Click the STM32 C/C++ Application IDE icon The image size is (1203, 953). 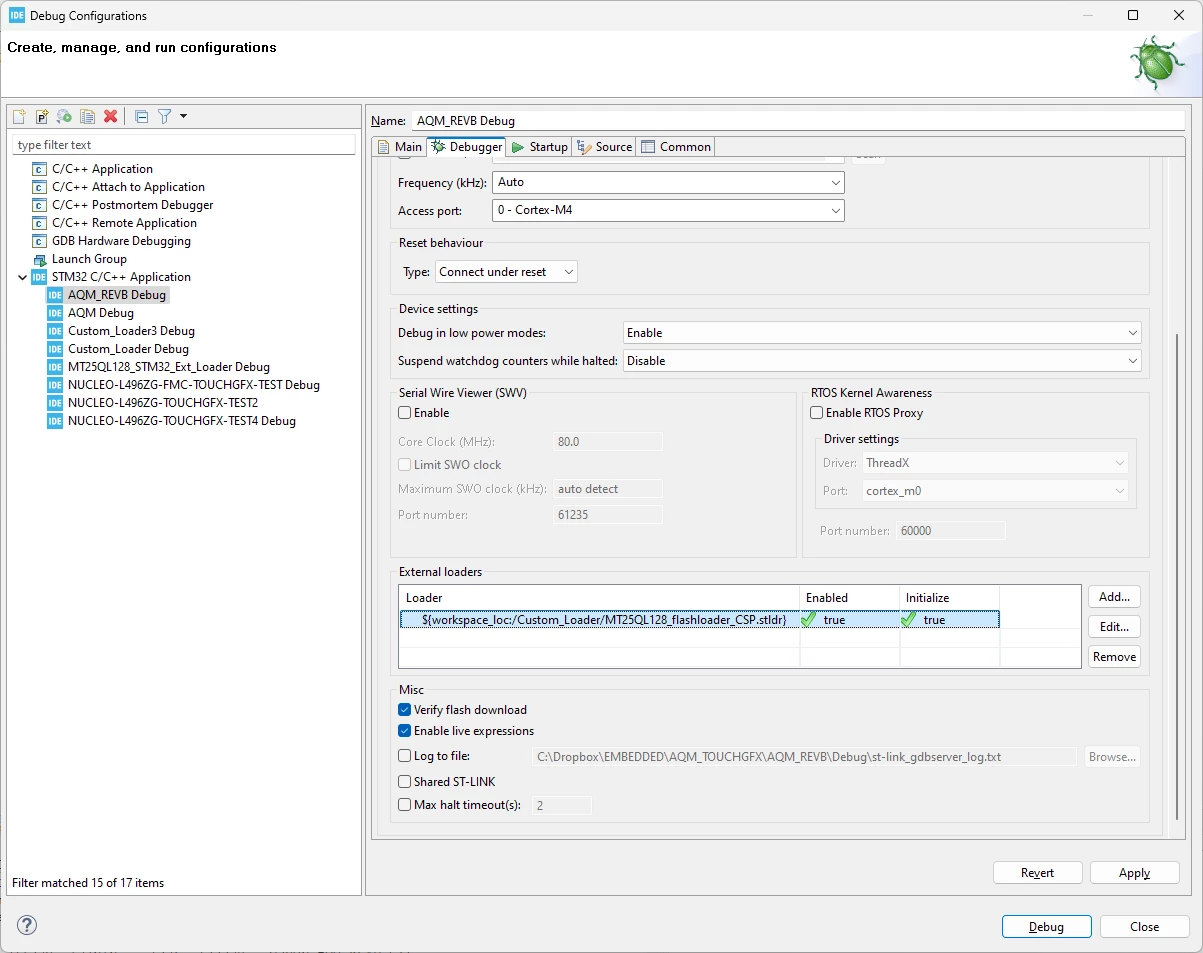pyautogui.click(x=39, y=277)
